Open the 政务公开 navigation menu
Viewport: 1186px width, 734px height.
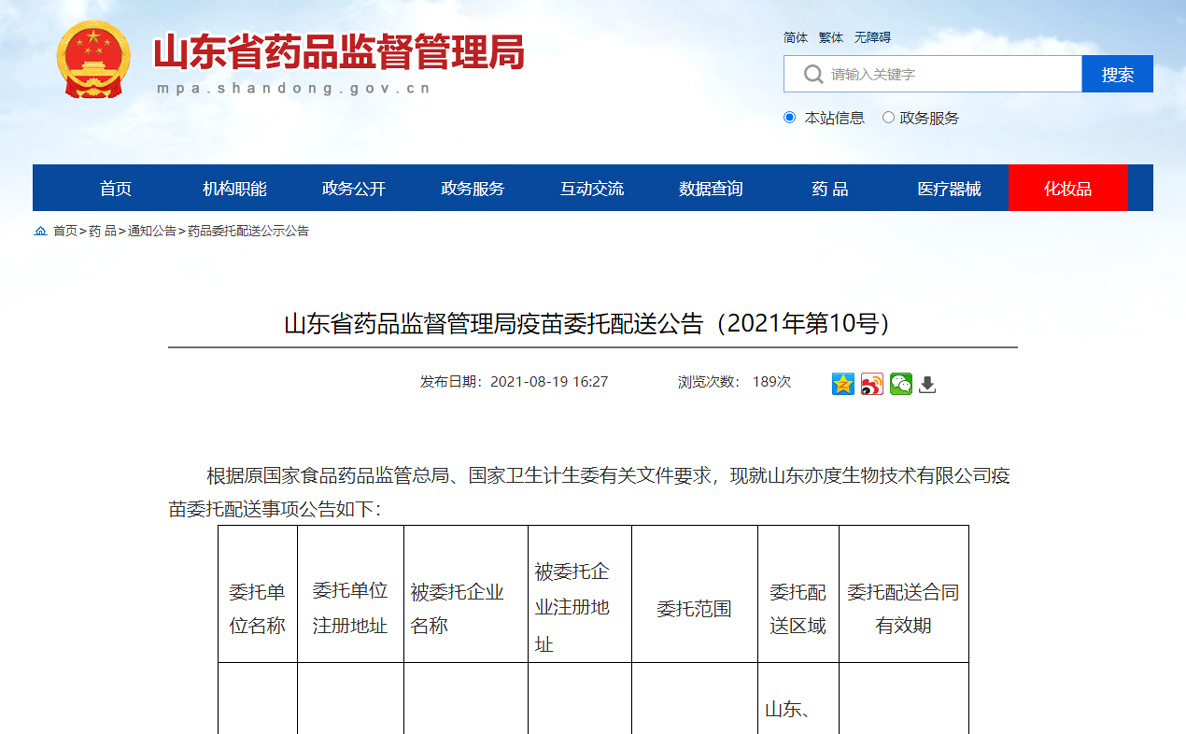(x=353, y=188)
